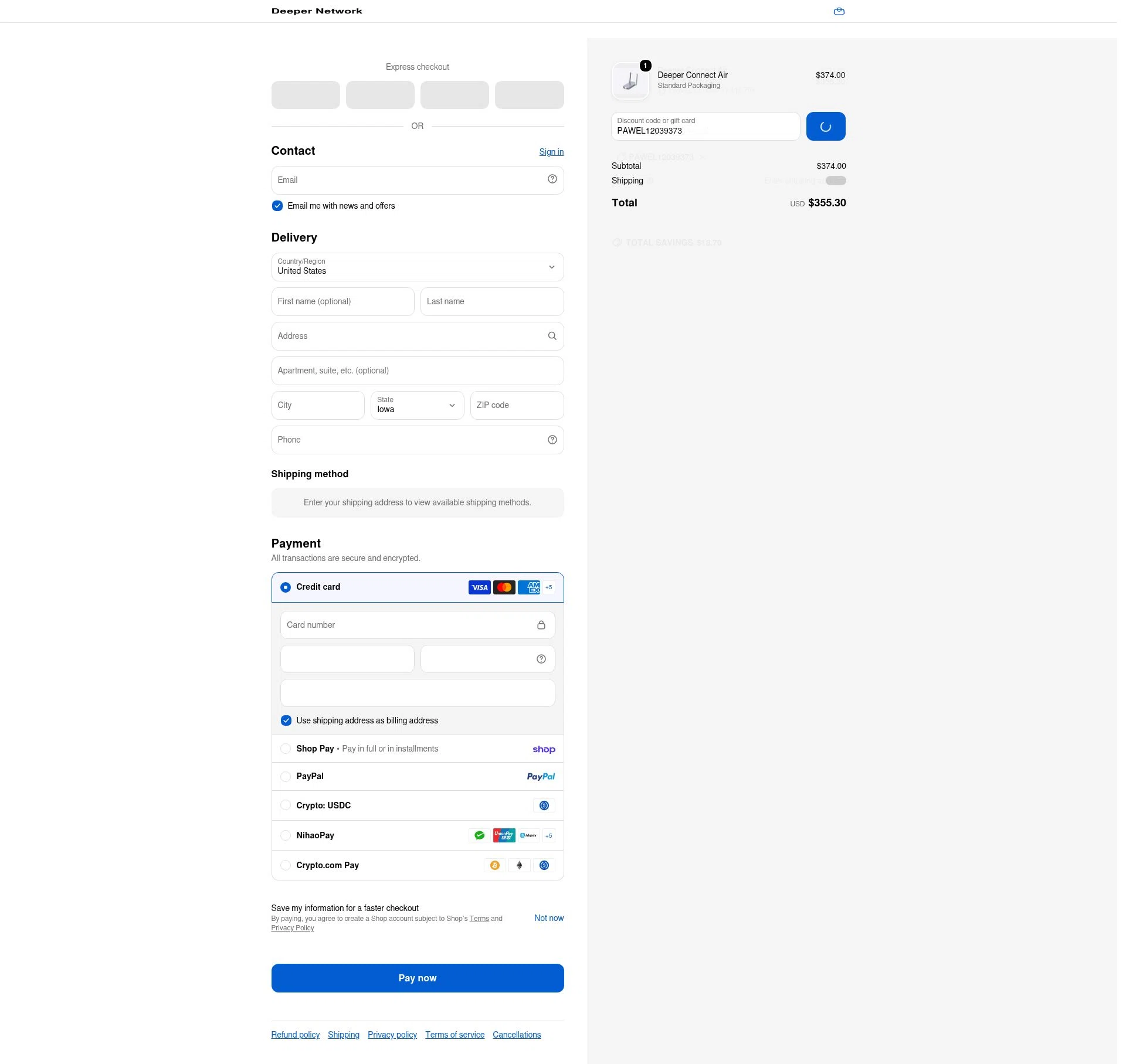Open the Country/Region dropdown
The width and height of the screenshot is (1126, 1064).
pyautogui.click(x=418, y=267)
